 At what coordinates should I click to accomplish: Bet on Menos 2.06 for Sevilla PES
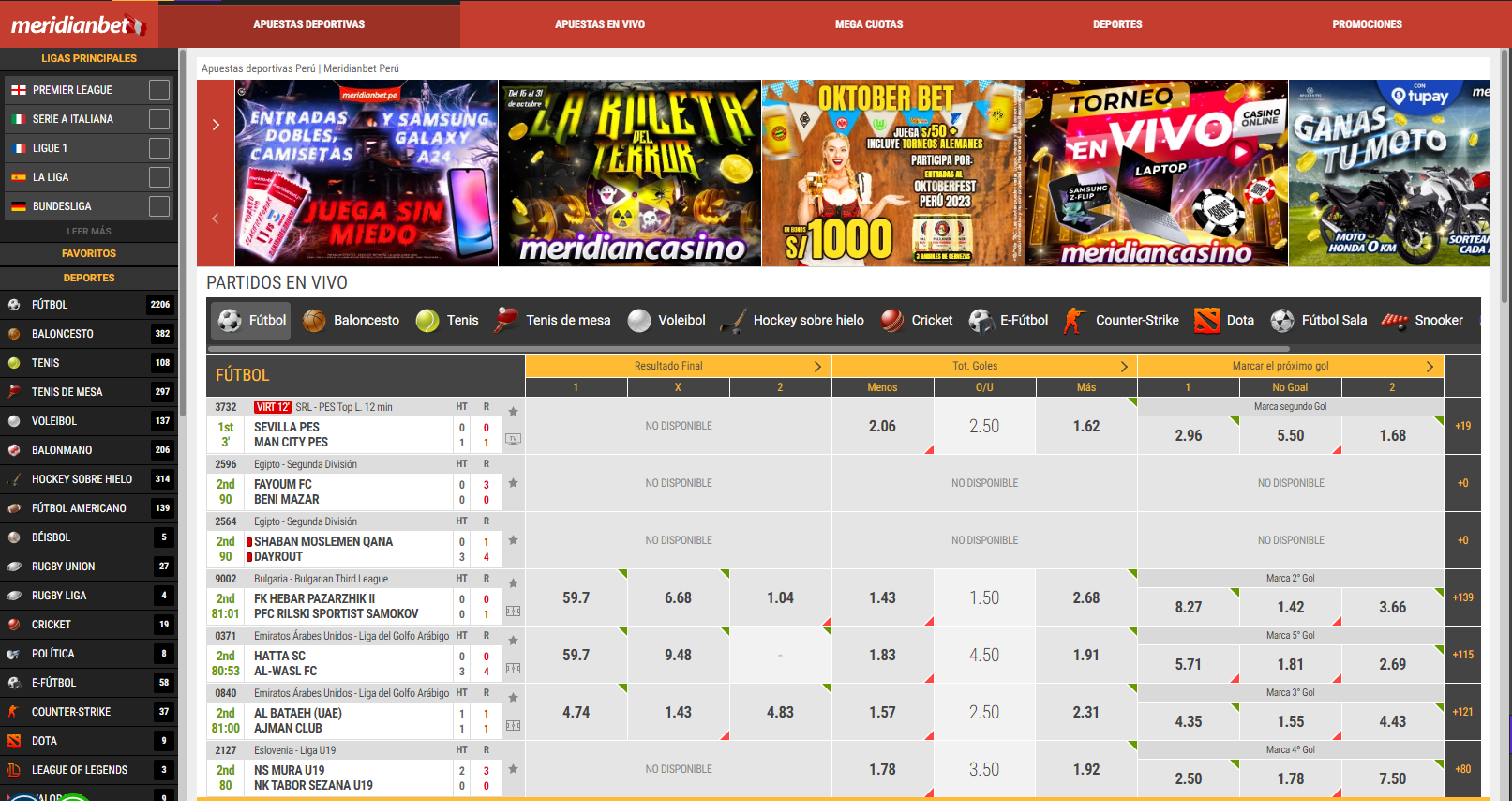(882, 426)
